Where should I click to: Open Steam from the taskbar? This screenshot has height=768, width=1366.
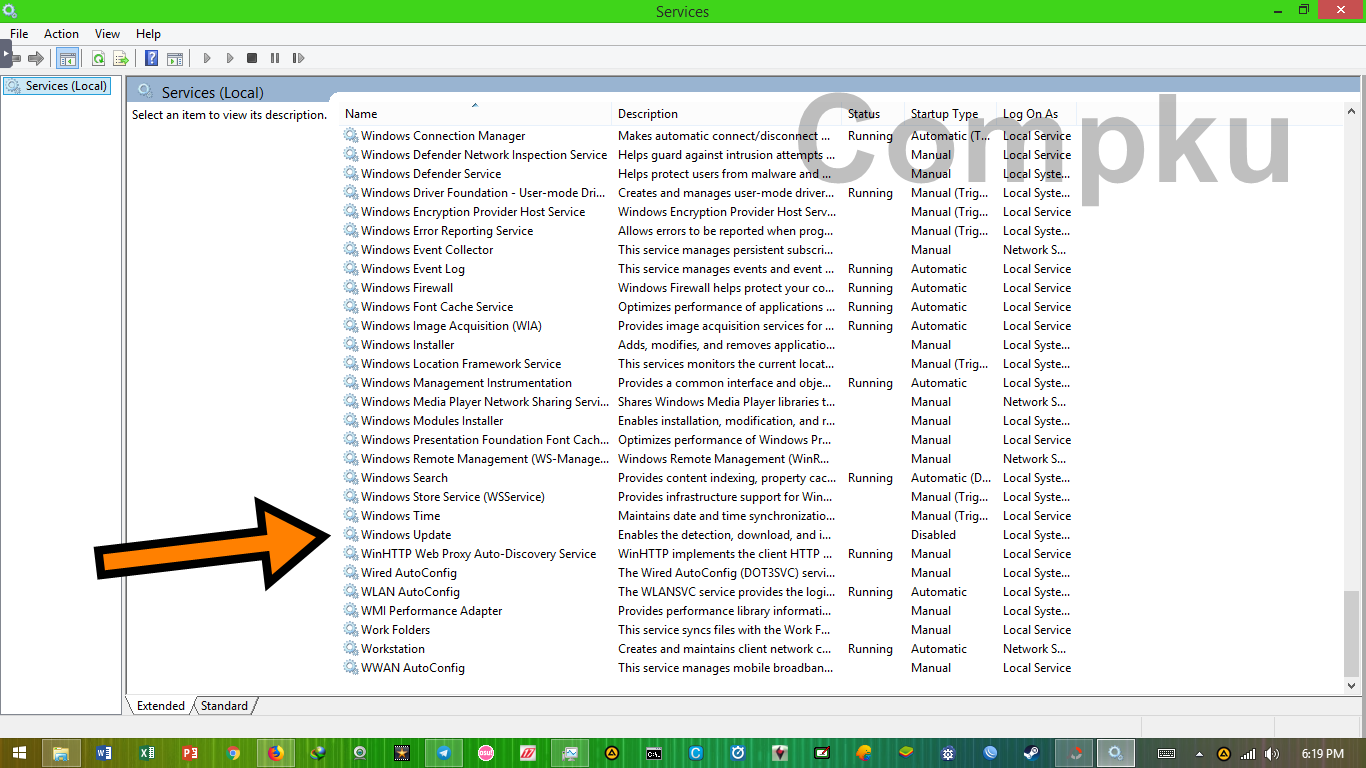click(1031, 753)
